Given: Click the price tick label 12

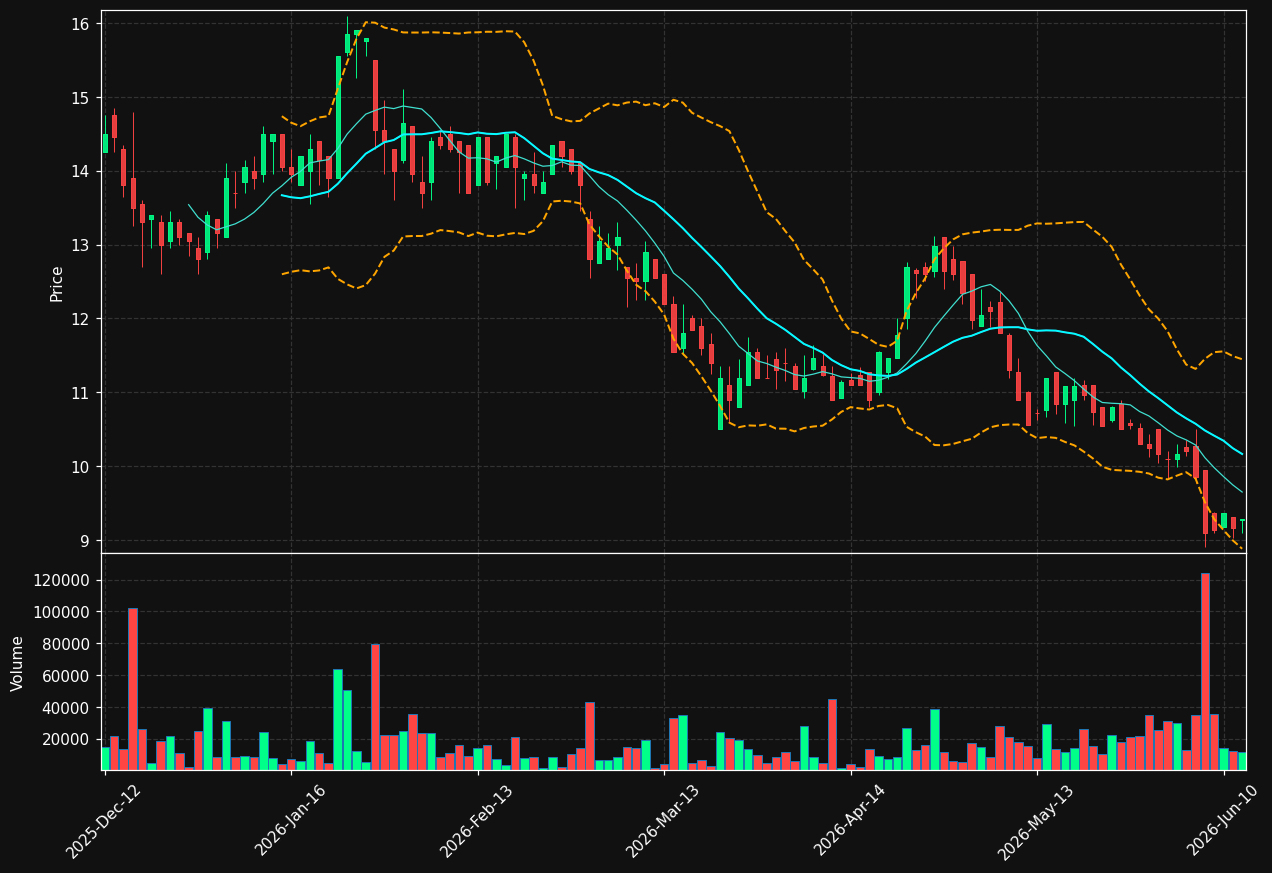Looking at the screenshot, I should (80, 319).
